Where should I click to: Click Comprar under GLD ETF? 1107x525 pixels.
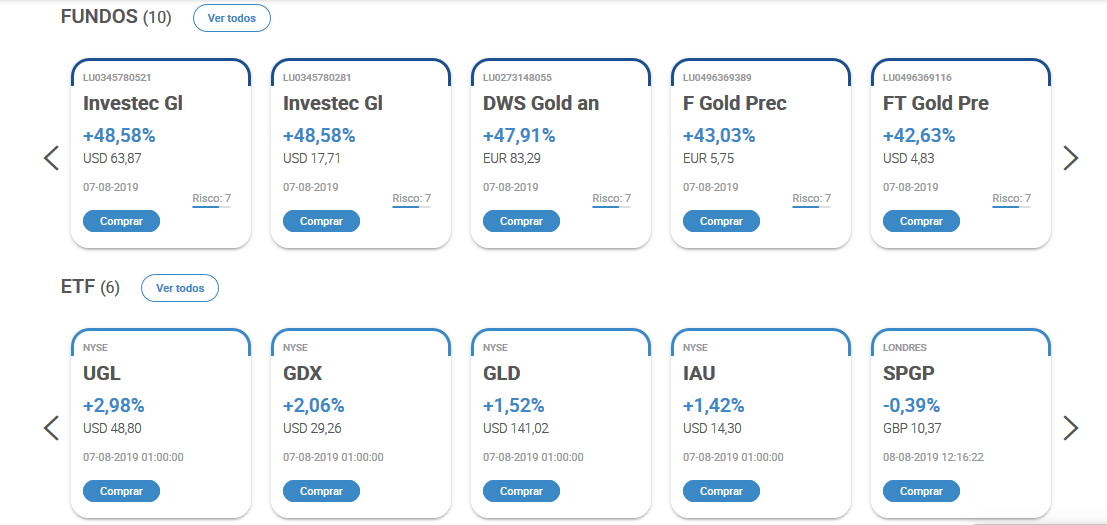point(521,491)
